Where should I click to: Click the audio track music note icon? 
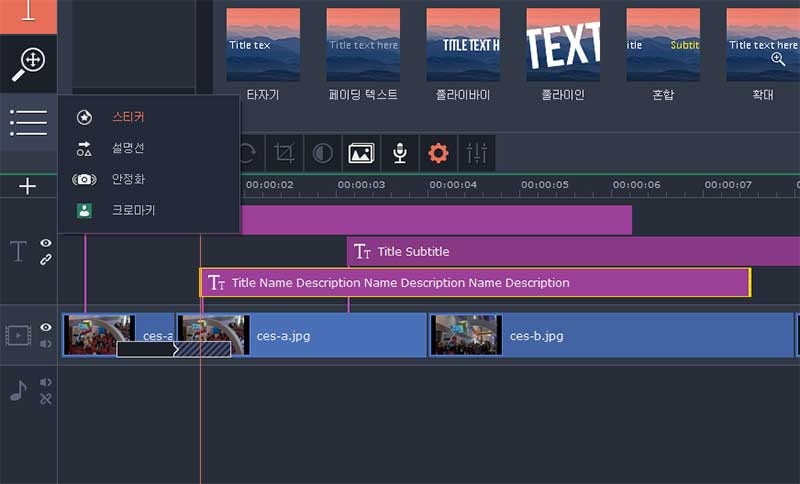[x=18, y=391]
